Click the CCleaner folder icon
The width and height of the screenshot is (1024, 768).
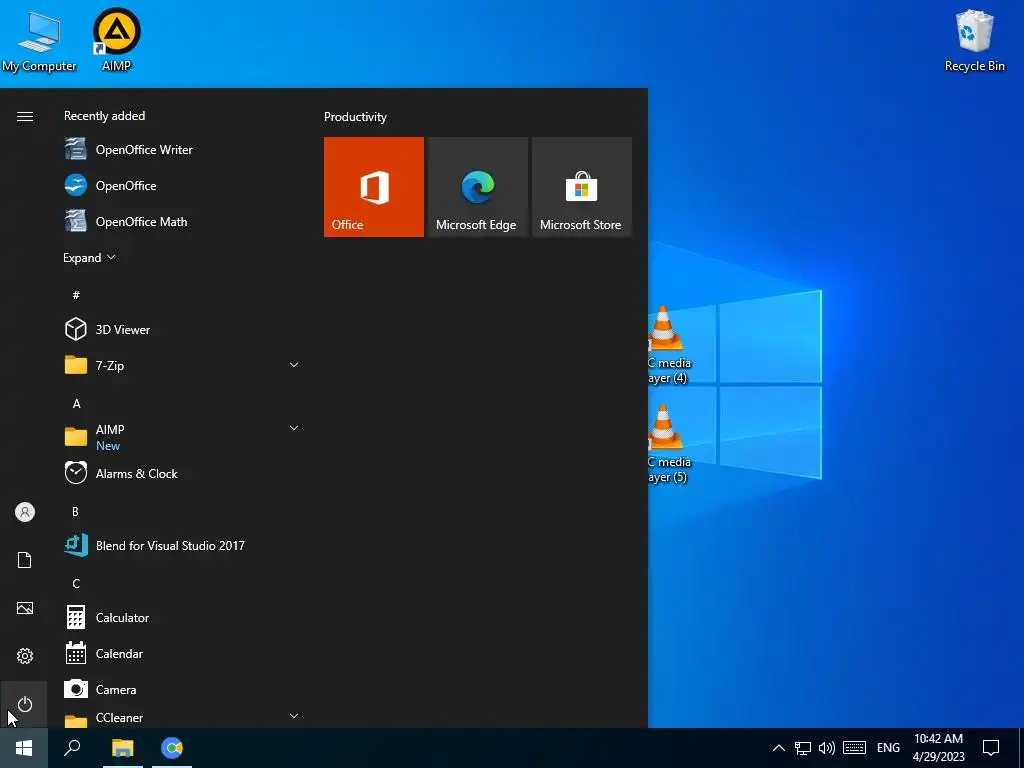tap(76, 720)
